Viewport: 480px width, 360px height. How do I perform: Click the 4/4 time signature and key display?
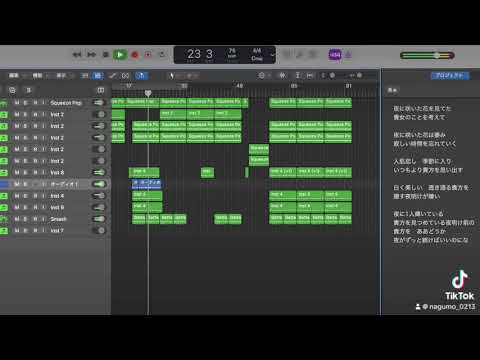257,54
